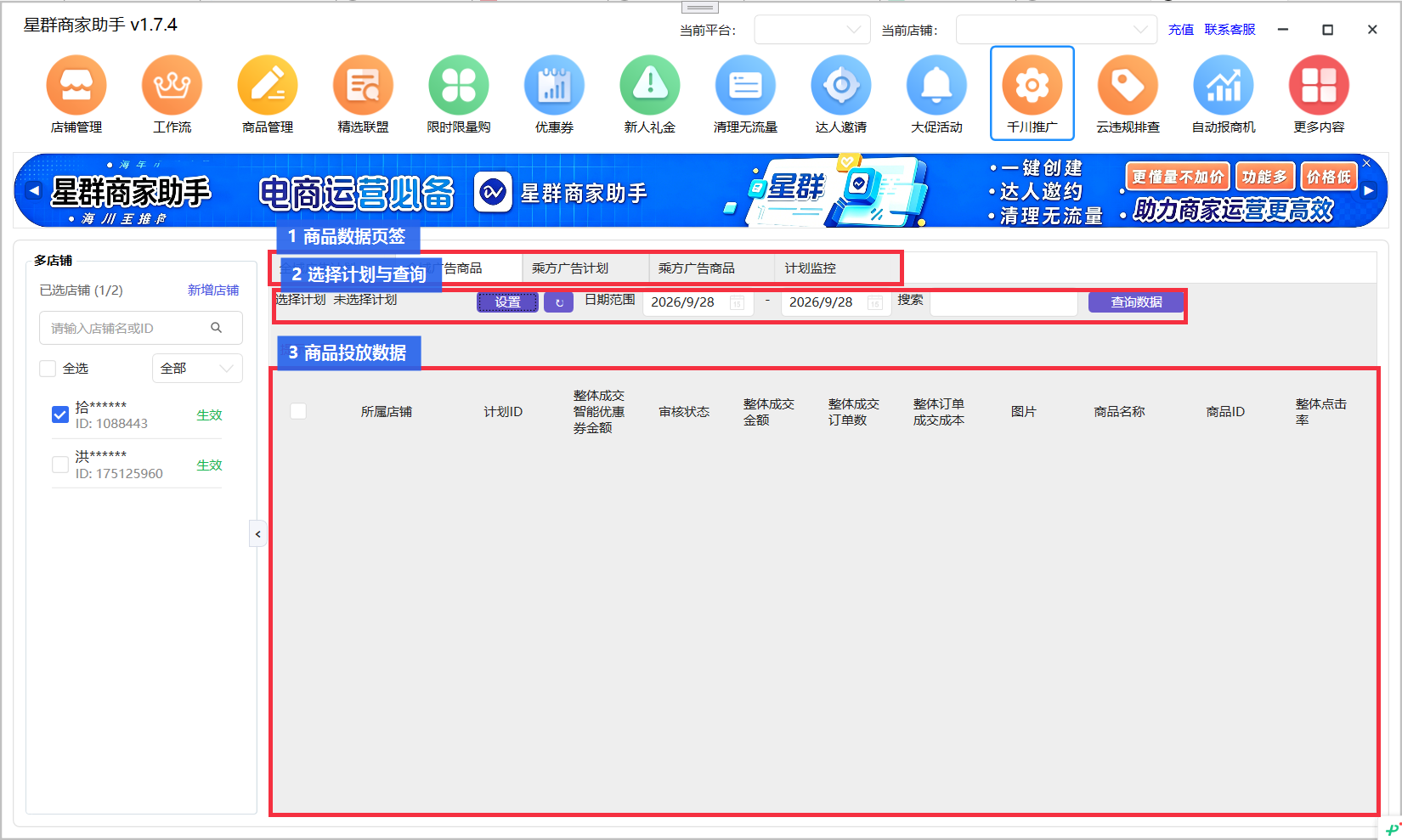Screen dimensions: 1402x840
Task: Open the 达人邀请 icon
Action: point(841,85)
